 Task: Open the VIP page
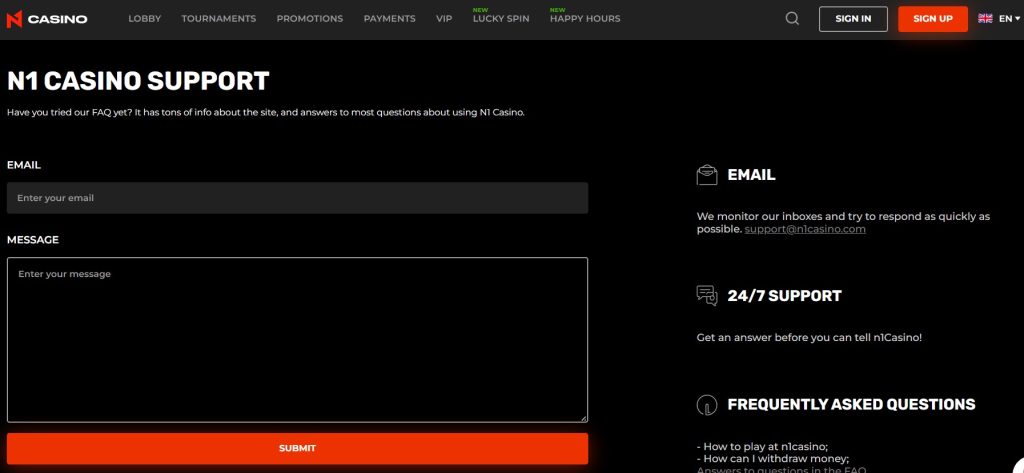(x=444, y=19)
